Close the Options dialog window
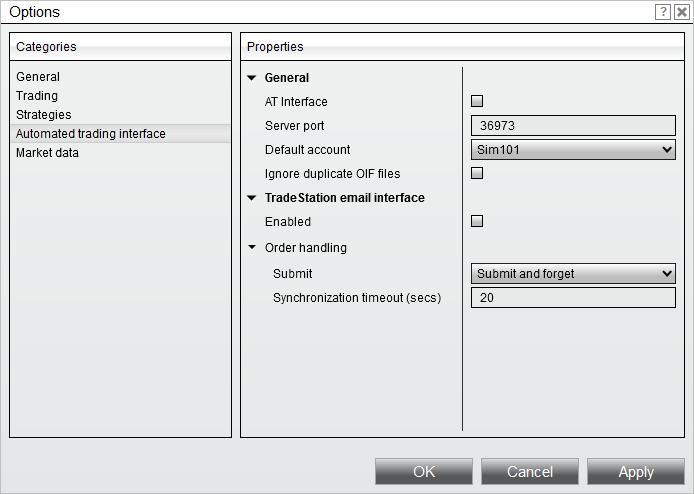The height and width of the screenshot is (494, 694). click(x=682, y=12)
